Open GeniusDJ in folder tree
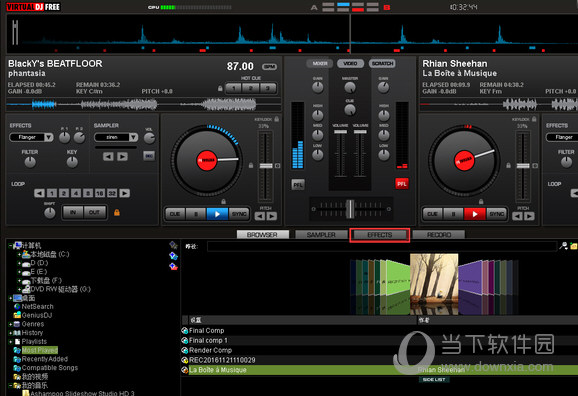 point(36,316)
